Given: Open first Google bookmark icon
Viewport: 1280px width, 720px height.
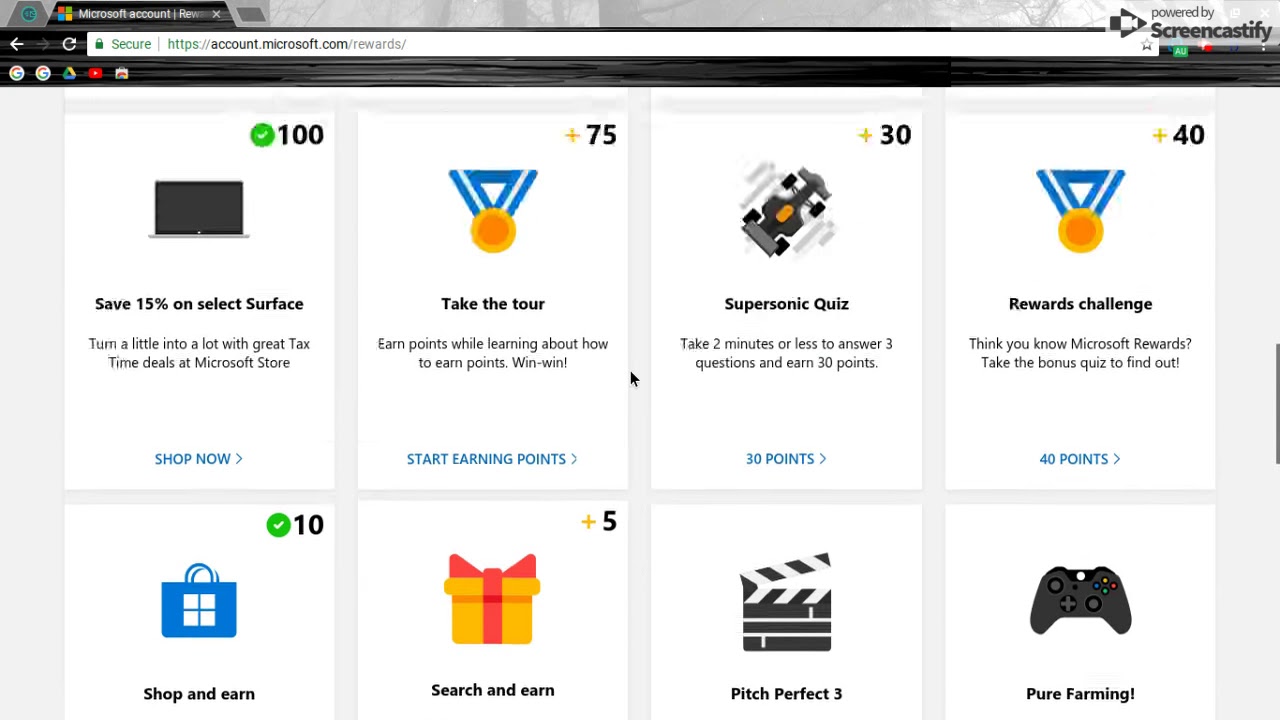Looking at the screenshot, I should 16,73.
